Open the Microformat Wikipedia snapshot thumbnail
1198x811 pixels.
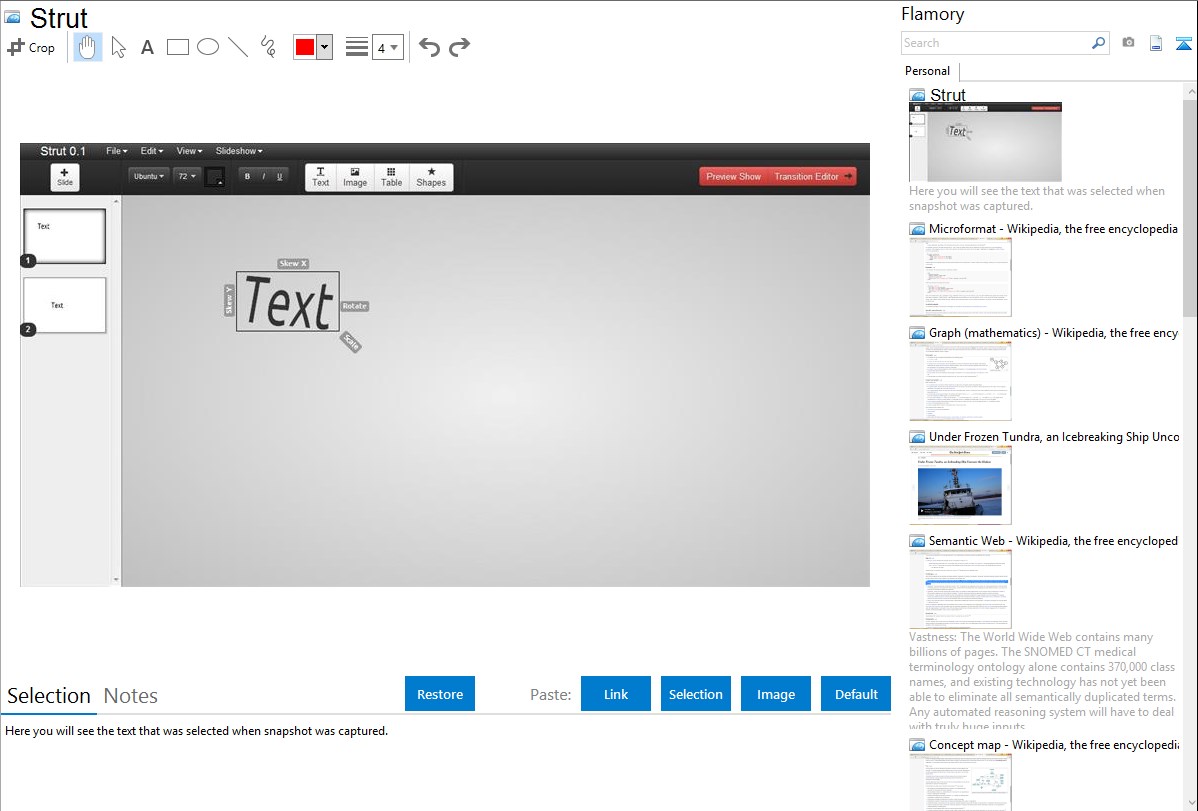point(960,277)
